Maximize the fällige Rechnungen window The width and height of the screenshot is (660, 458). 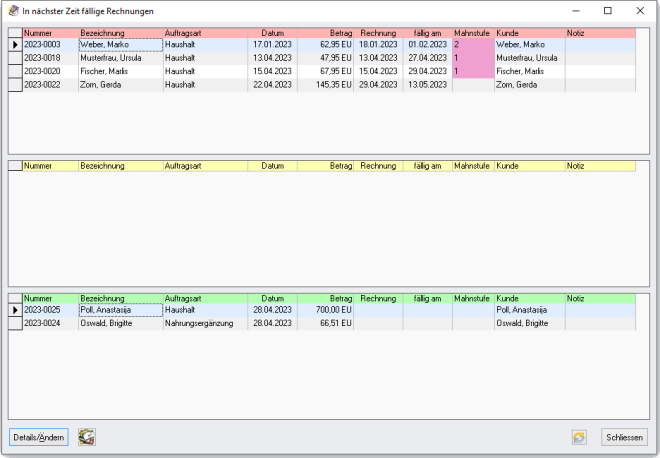[x=608, y=10]
